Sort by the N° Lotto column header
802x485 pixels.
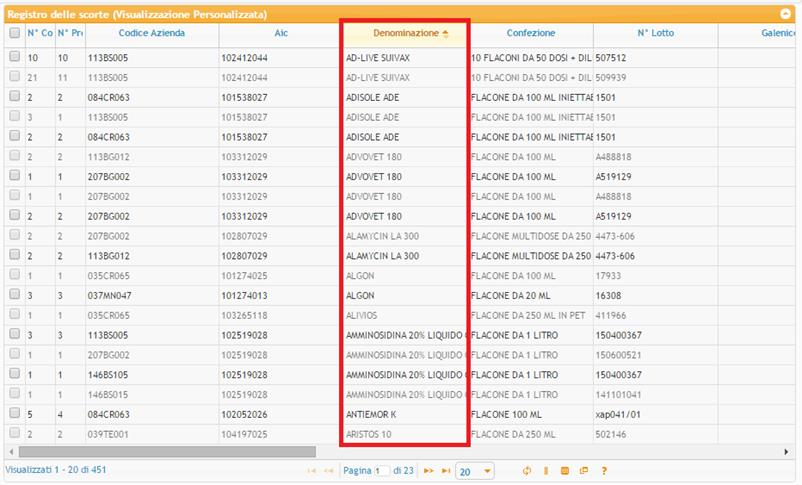click(x=655, y=33)
